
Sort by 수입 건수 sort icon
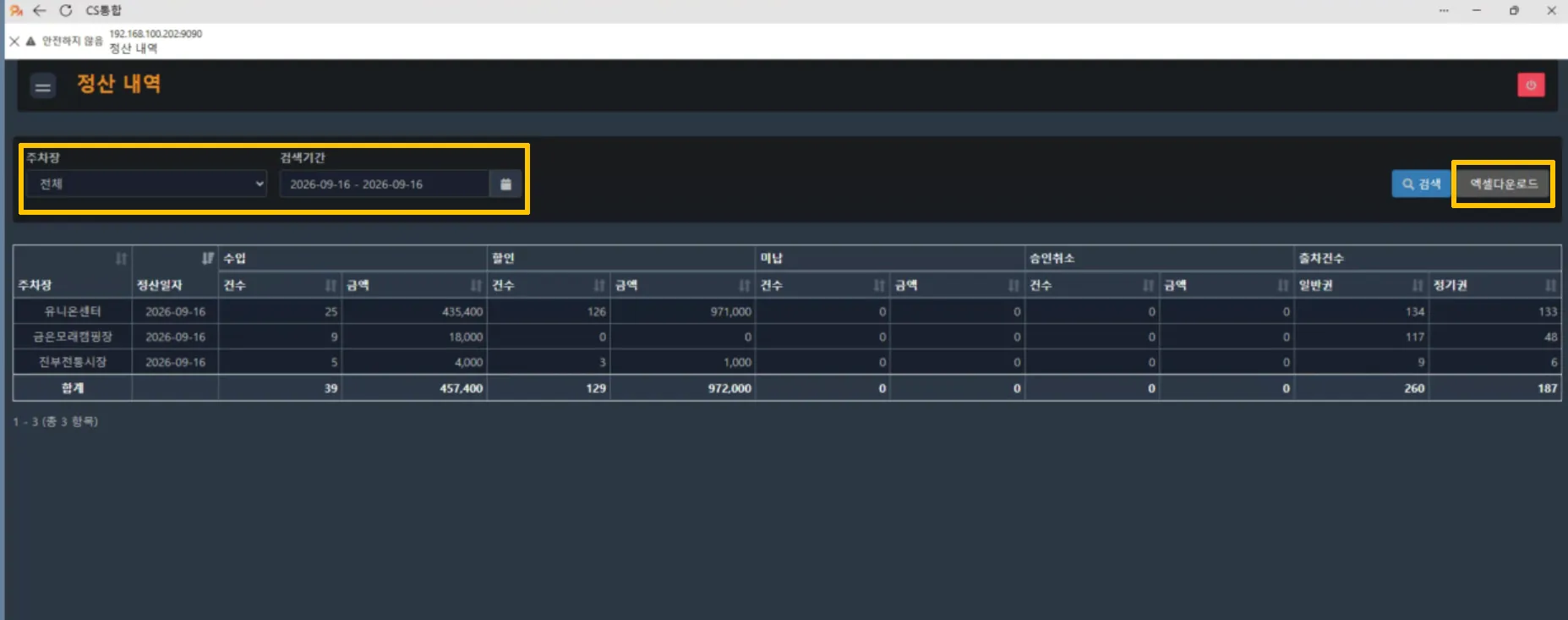(x=331, y=285)
